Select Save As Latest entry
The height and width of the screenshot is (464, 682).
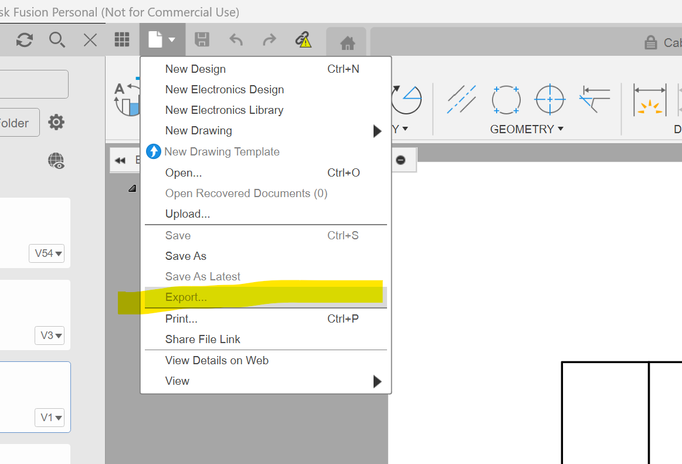(266, 277)
